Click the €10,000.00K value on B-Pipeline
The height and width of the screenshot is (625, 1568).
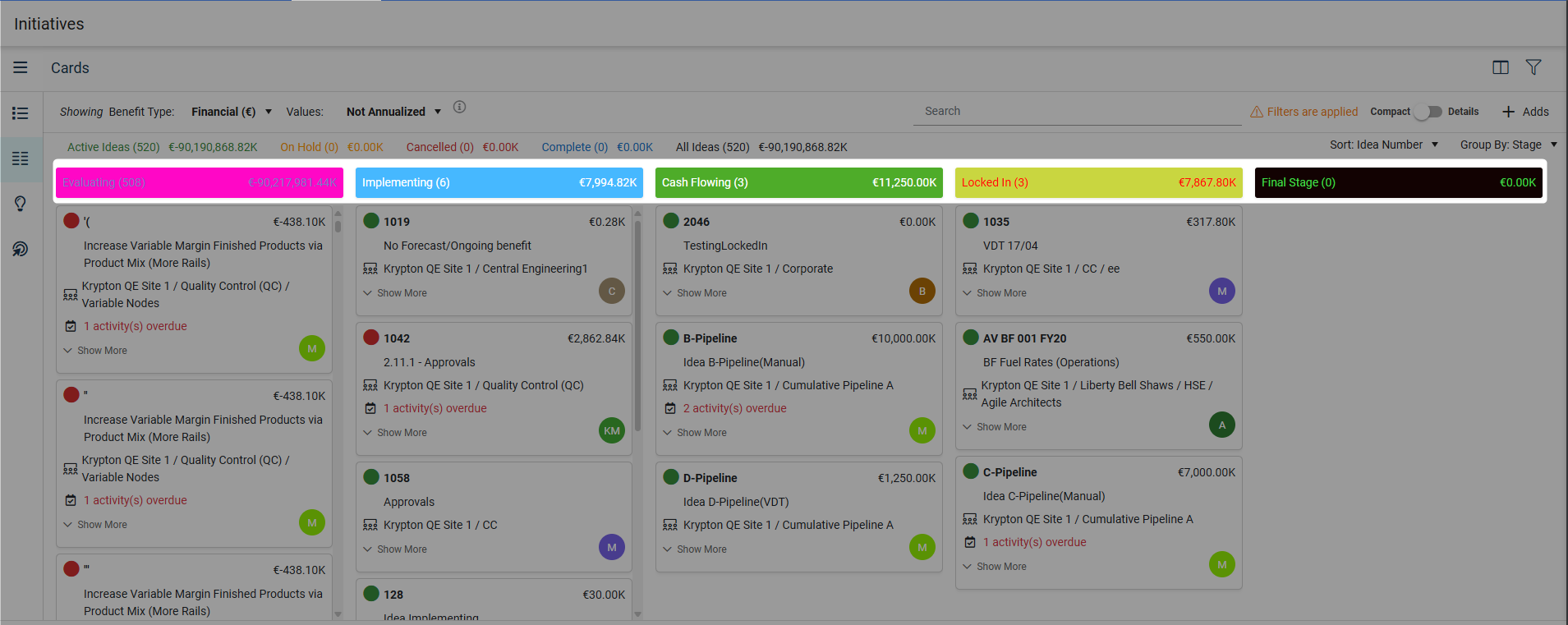(x=904, y=338)
